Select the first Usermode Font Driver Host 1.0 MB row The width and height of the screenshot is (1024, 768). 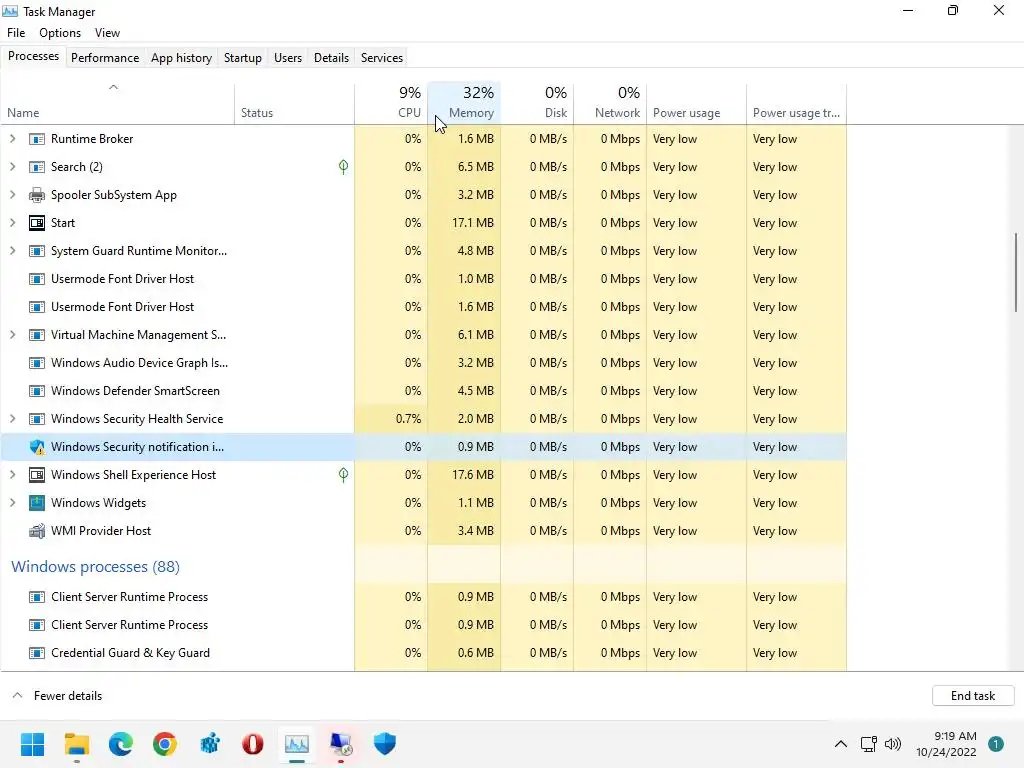pos(423,280)
